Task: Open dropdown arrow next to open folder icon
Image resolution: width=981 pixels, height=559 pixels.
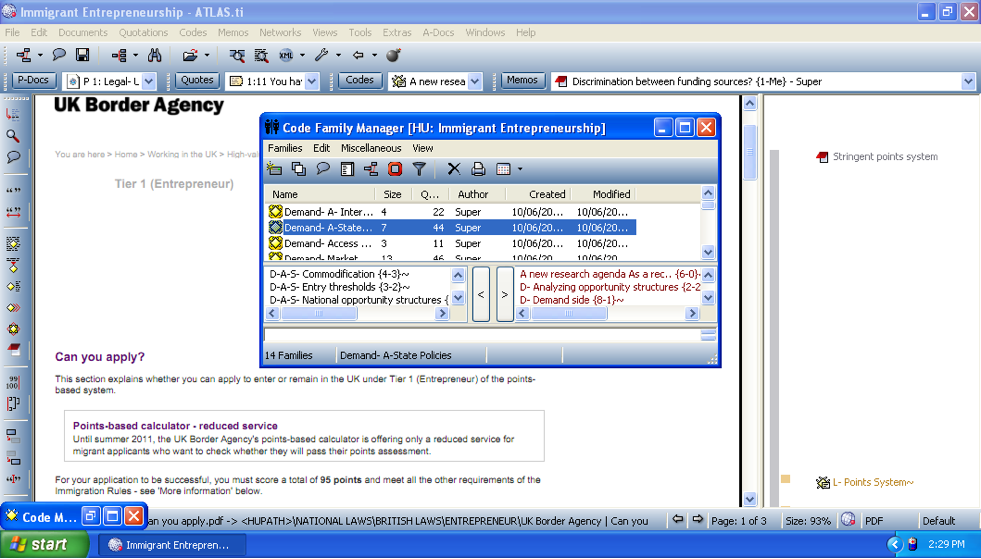Action: click(x=206, y=55)
